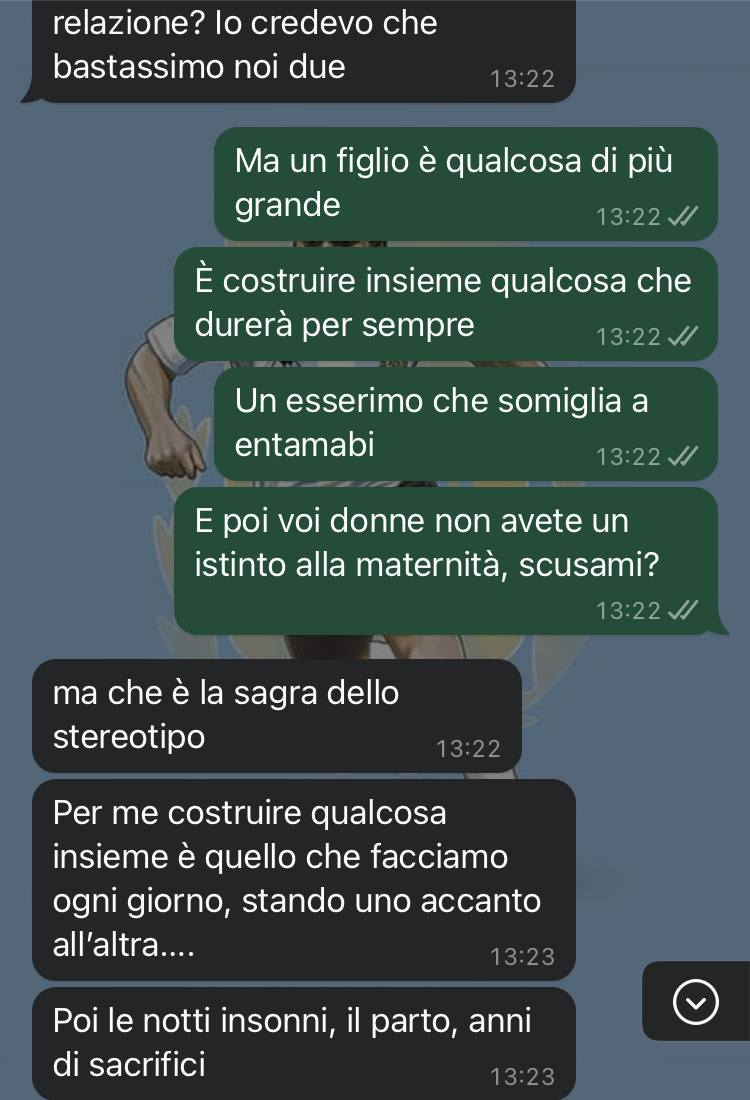Tap the 'Per me costruire qualcosa insieme' message
Viewport: 750px width, 1100px height.
[304, 880]
